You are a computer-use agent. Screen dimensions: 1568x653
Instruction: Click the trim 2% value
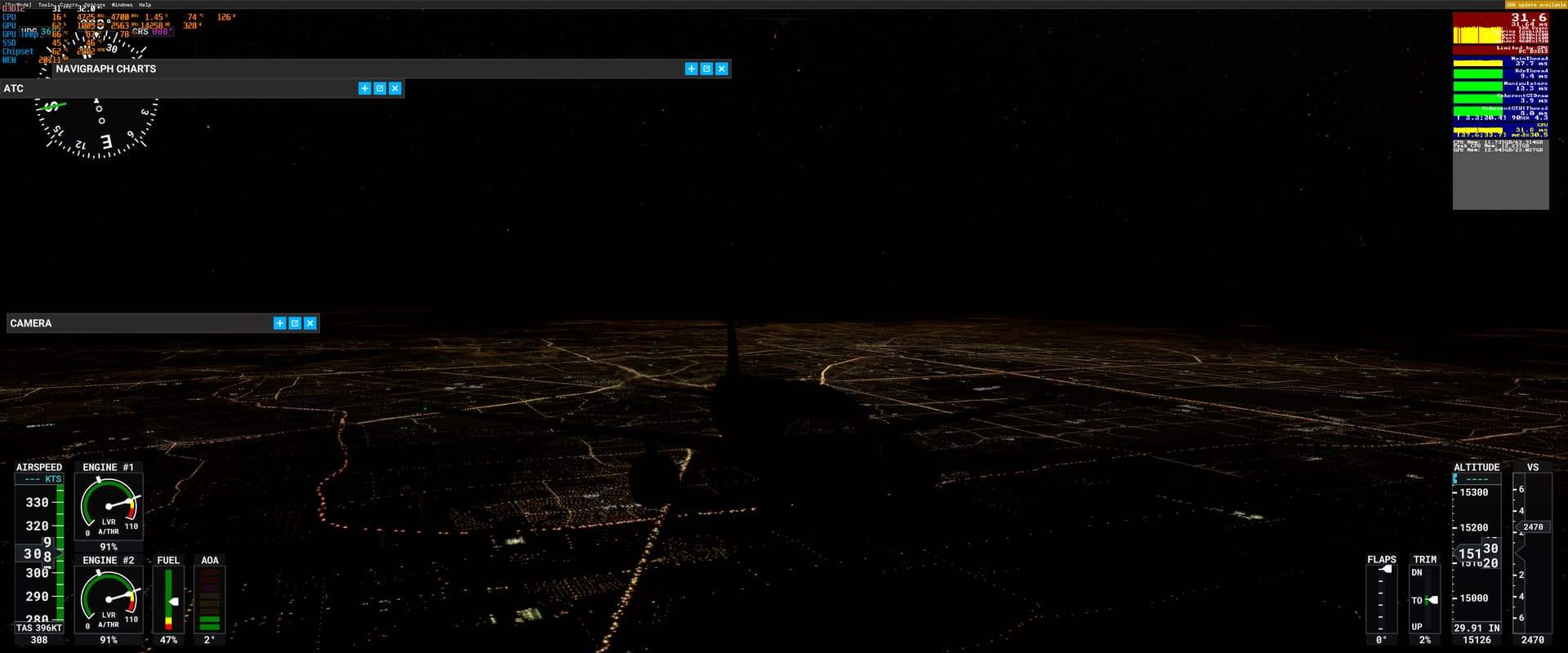pos(1425,640)
